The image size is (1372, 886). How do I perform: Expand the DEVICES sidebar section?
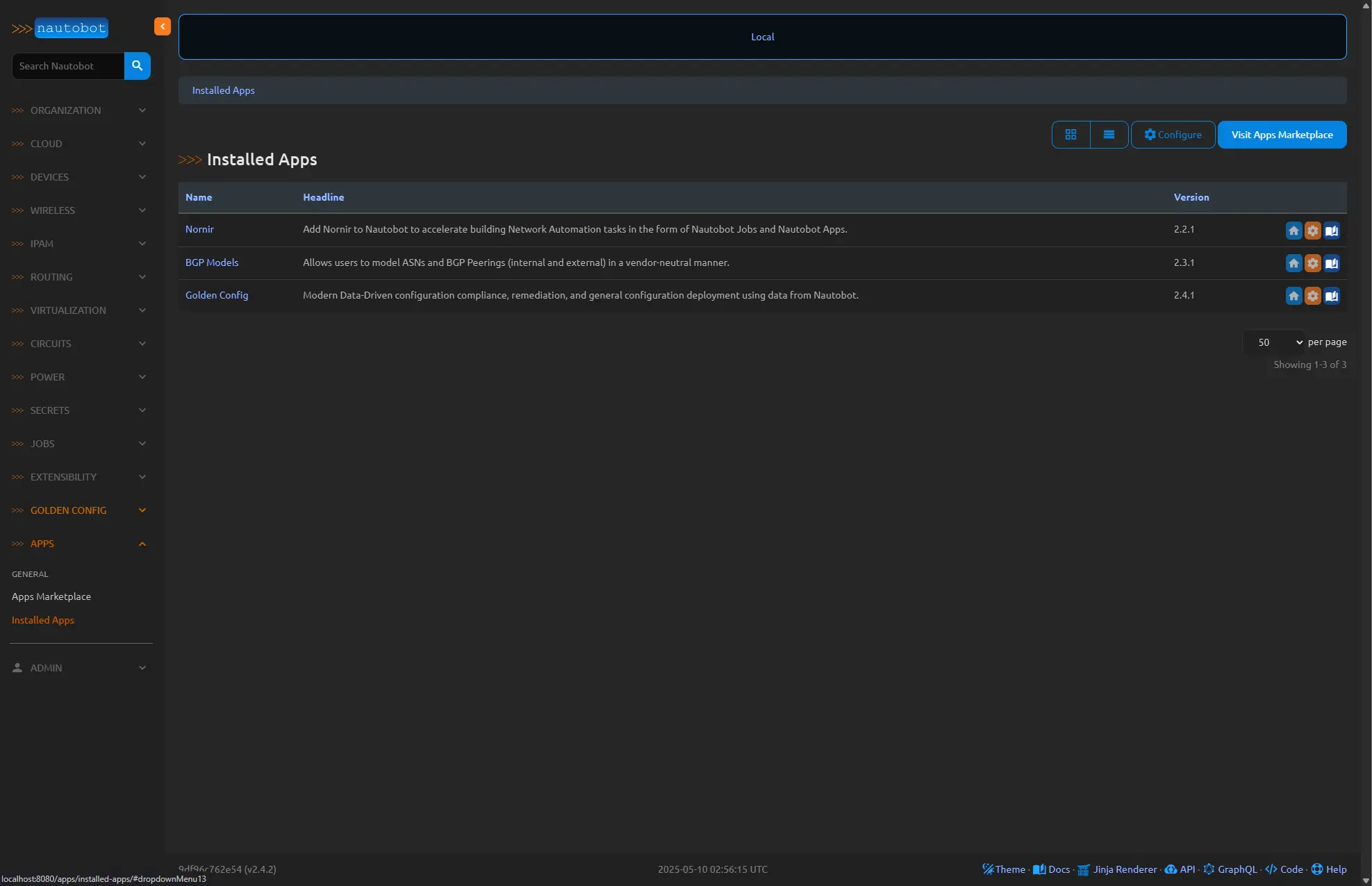[x=79, y=177]
